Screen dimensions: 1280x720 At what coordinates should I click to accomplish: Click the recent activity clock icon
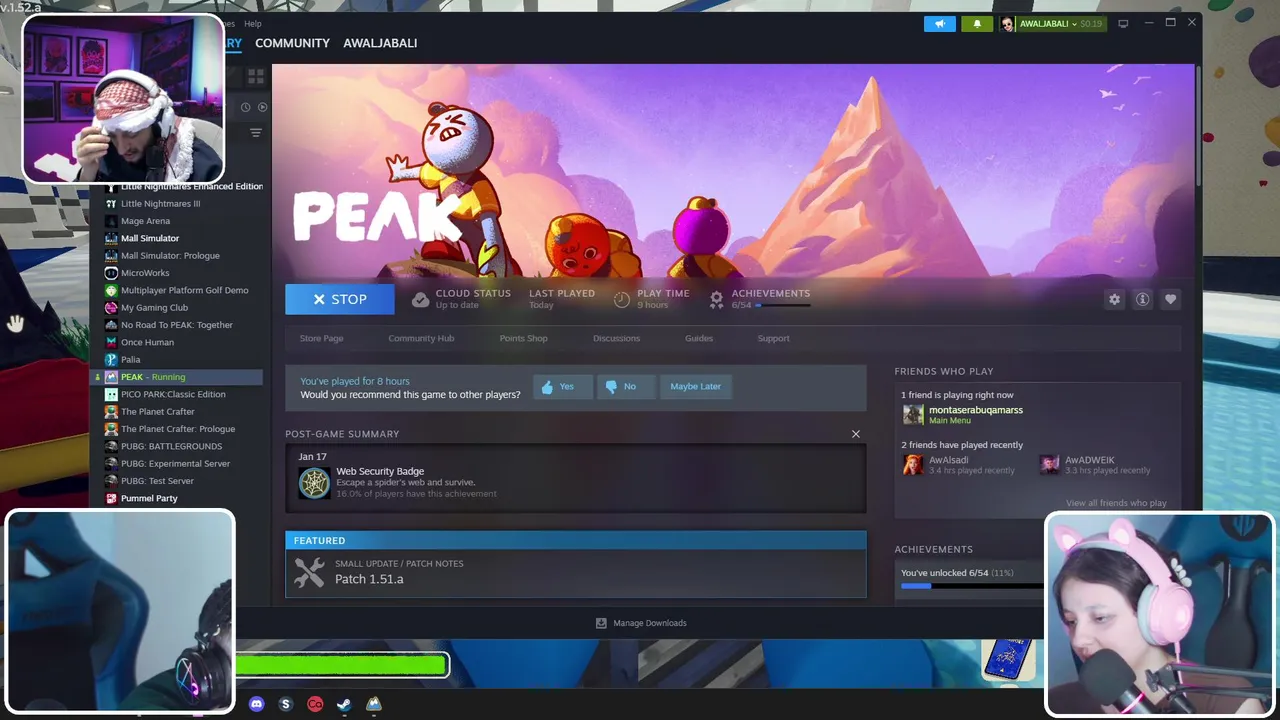(245, 107)
